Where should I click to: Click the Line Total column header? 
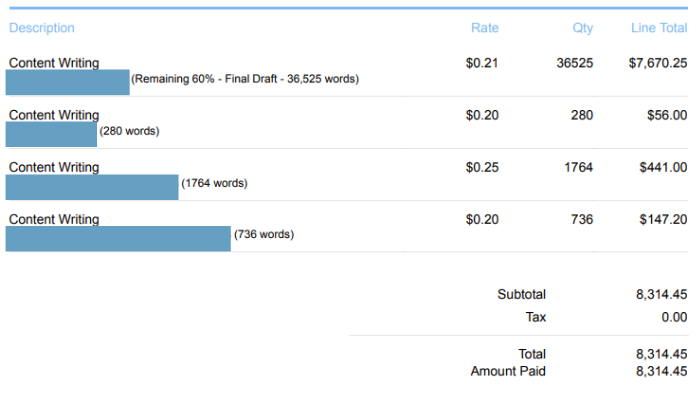pos(659,28)
